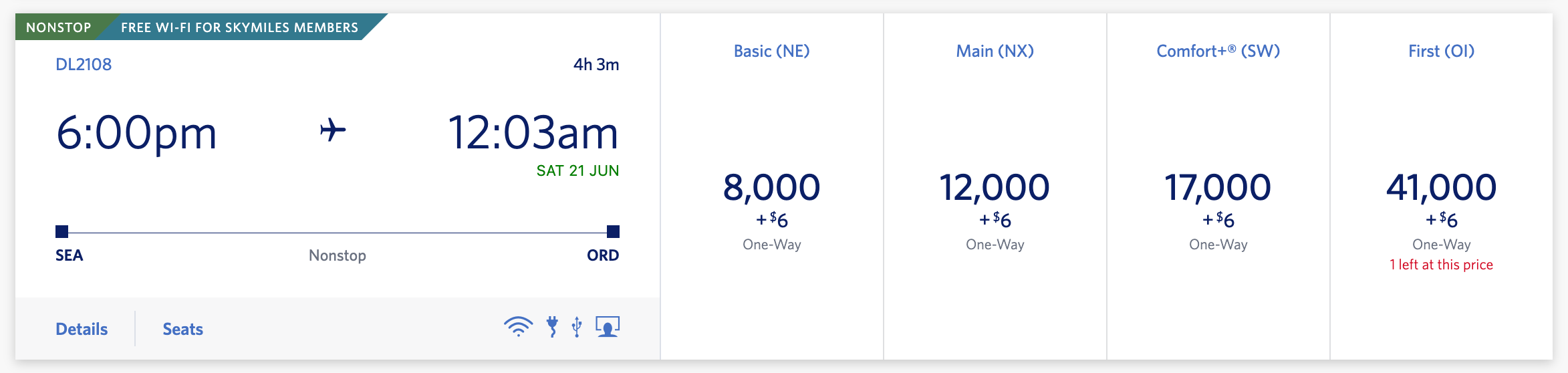Click the Free Wi-Fi for SkyMiles Members banner
This screenshot has height=373, width=1568.
click(239, 27)
